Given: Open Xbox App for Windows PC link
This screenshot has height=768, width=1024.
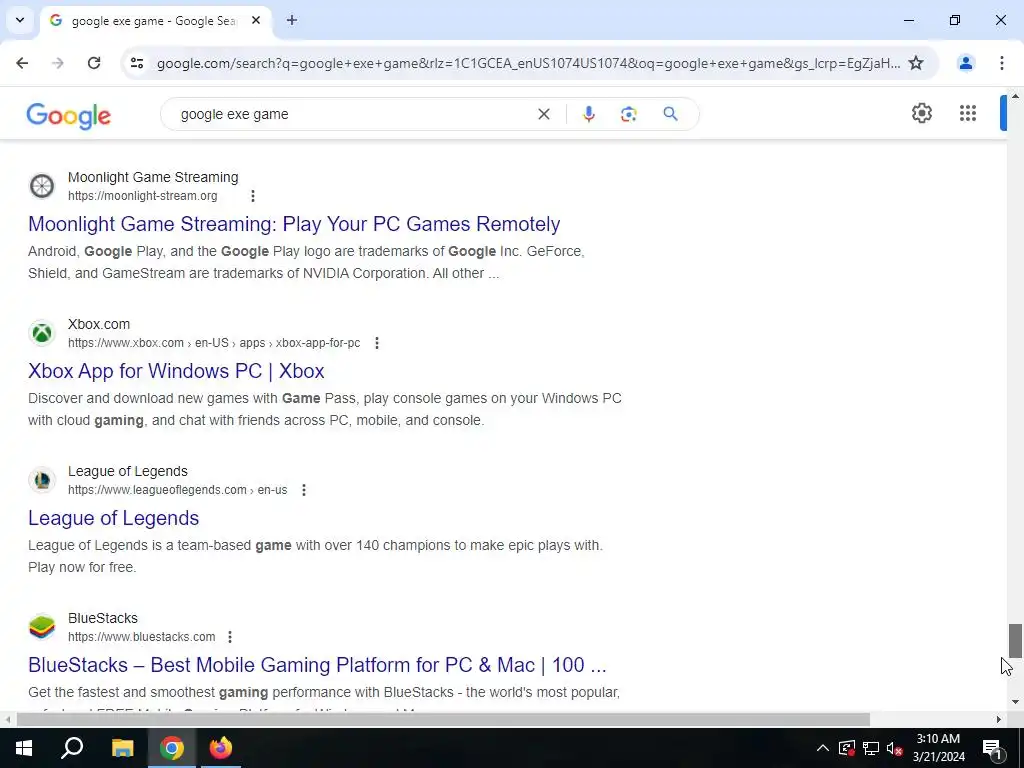Looking at the screenshot, I should (x=176, y=371).
